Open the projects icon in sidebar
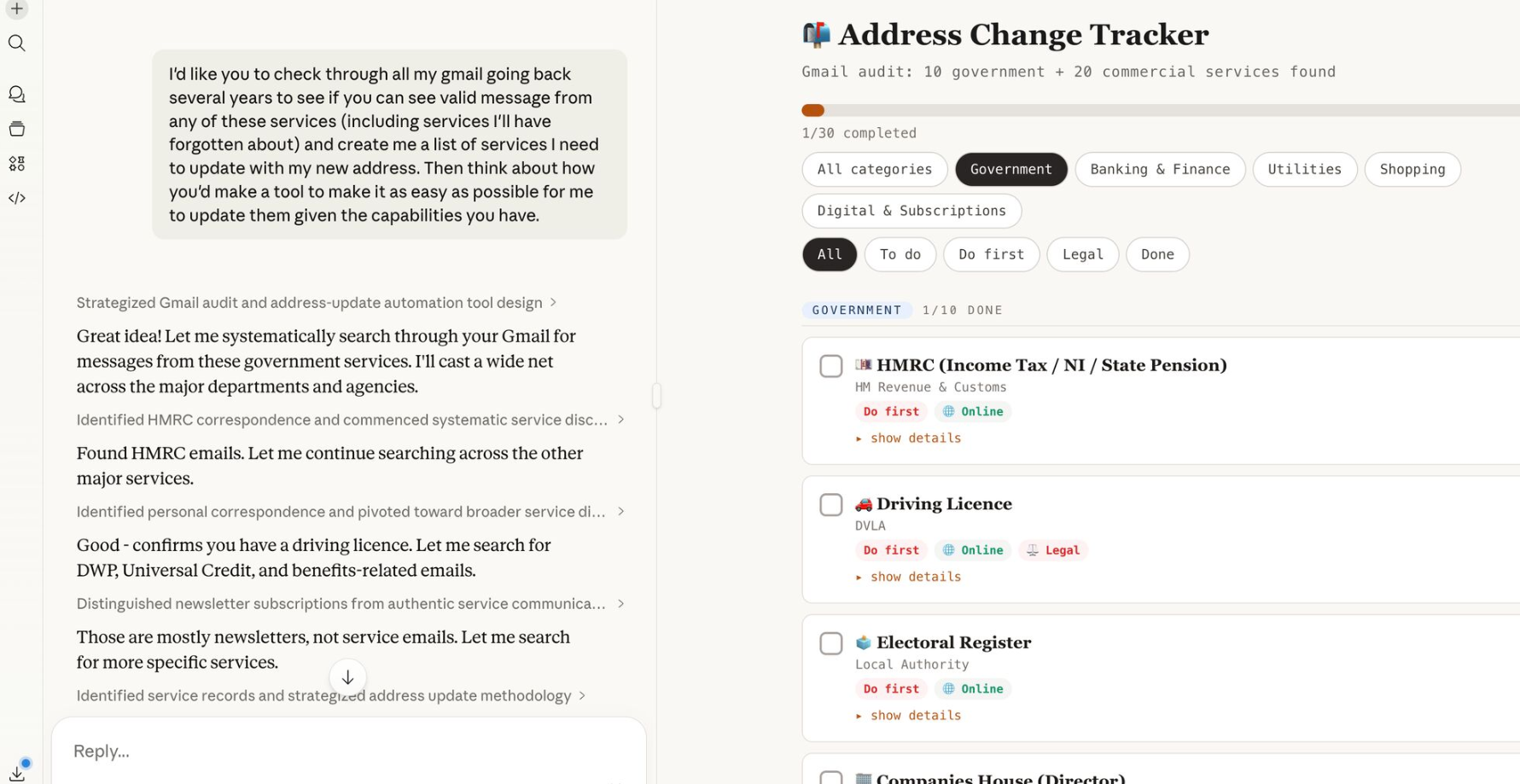This screenshot has height=784, width=1520. click(16, 129)
